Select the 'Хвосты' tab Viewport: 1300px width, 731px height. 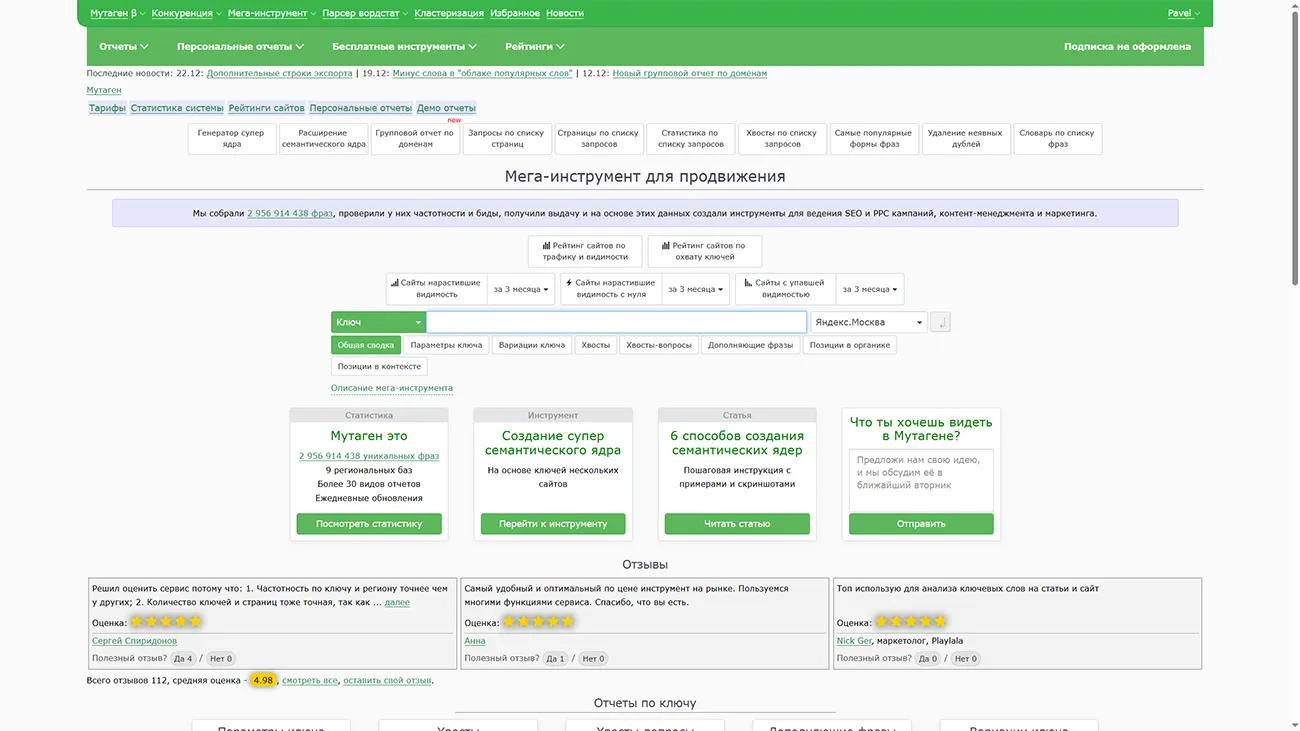[x=596, y=345]
